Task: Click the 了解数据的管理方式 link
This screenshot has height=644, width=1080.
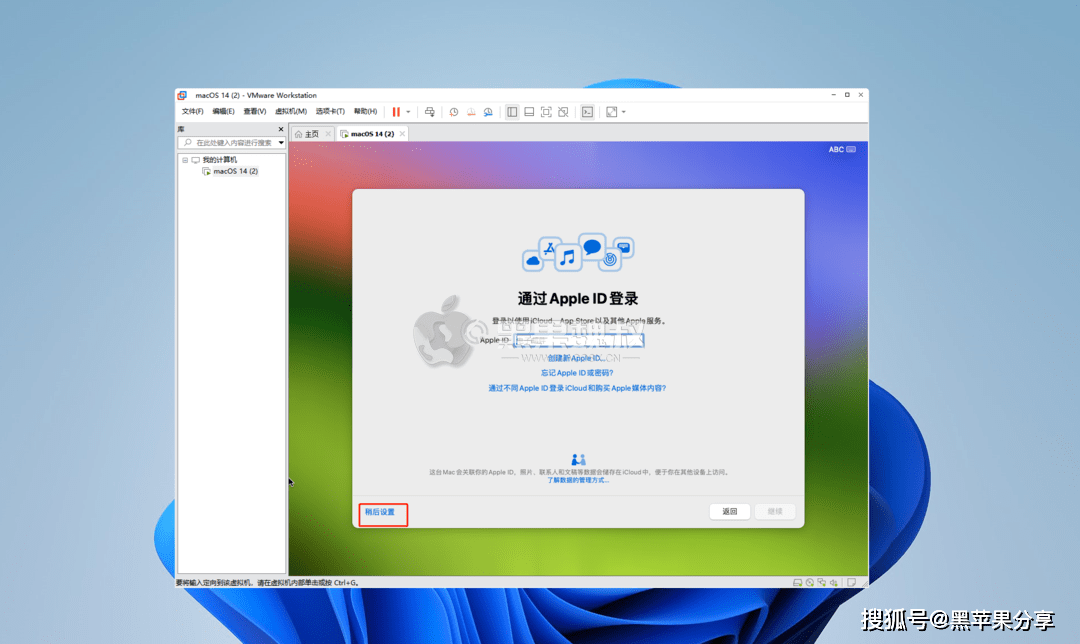Action: coord(578,480)
